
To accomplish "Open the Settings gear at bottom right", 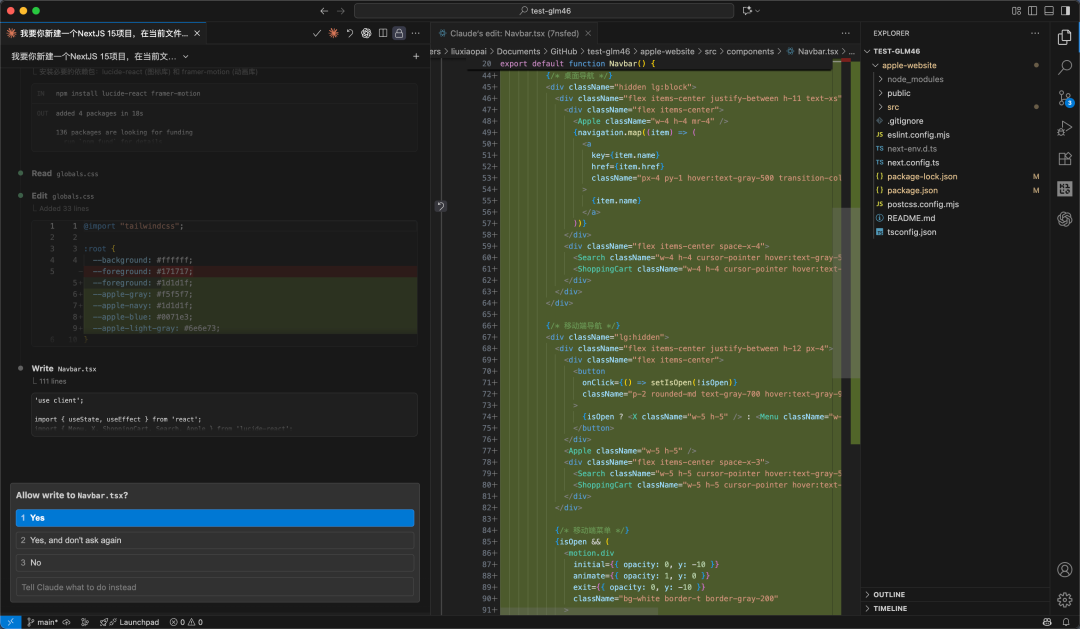I will (x=1064, y=600).
